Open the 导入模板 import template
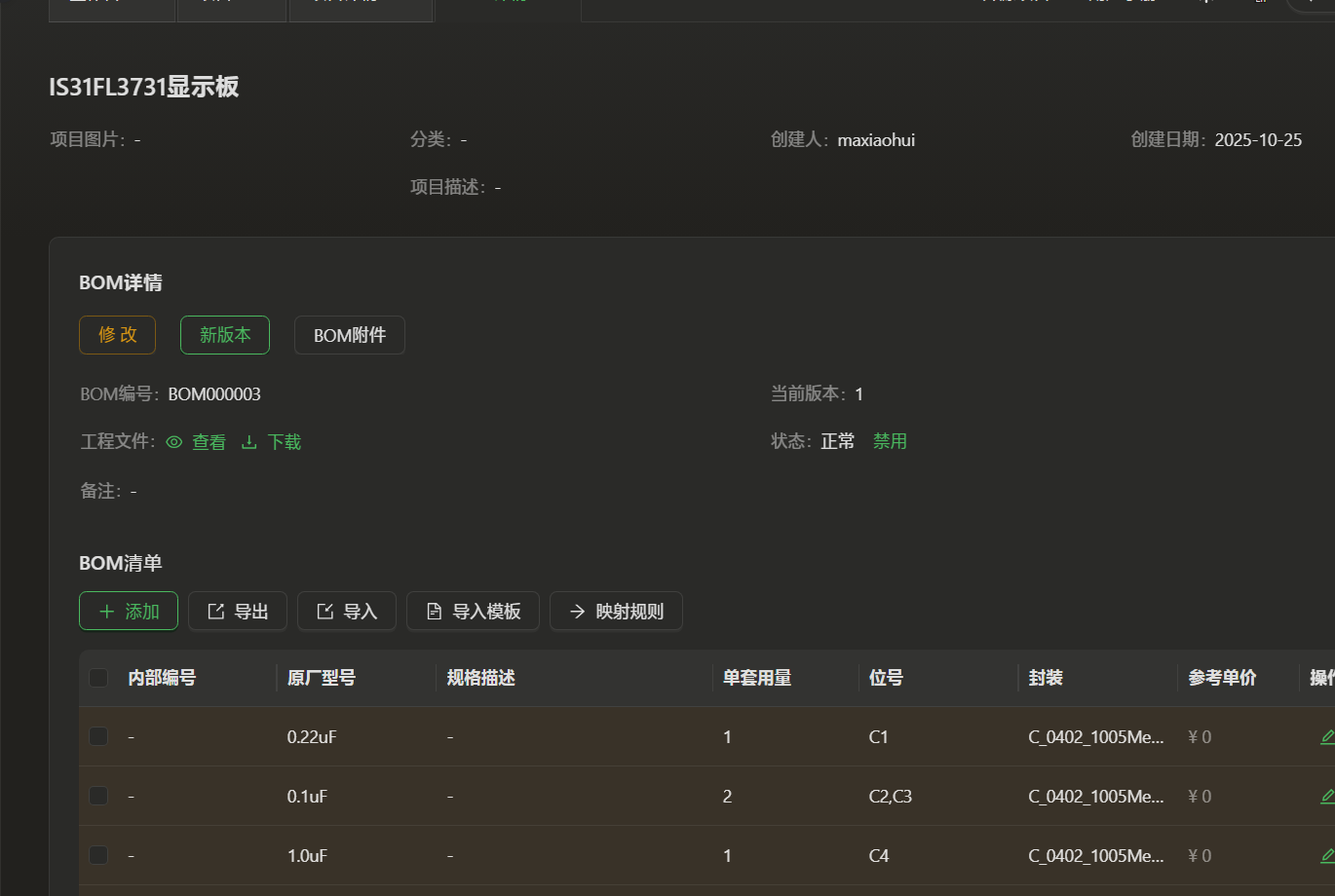 coord(474,612)
